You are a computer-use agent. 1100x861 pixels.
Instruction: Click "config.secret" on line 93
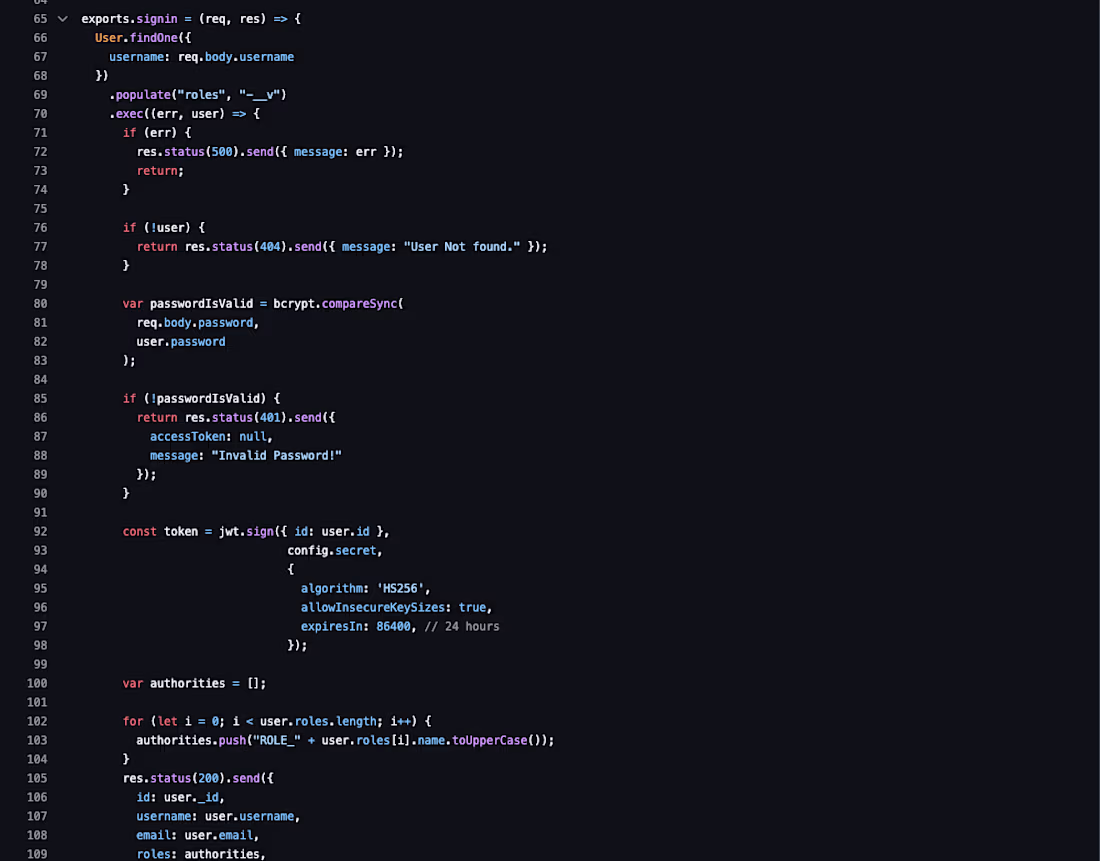point(332,550)
